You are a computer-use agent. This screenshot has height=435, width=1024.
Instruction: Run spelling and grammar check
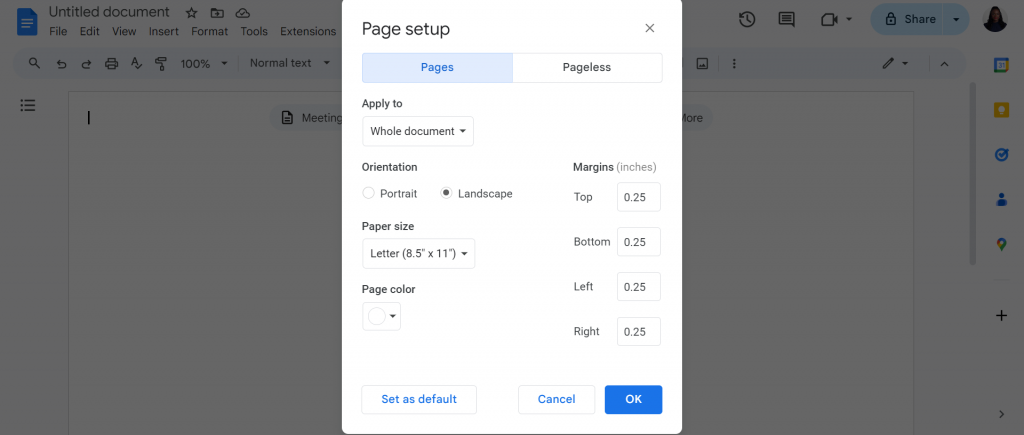(x=136, y=63)
